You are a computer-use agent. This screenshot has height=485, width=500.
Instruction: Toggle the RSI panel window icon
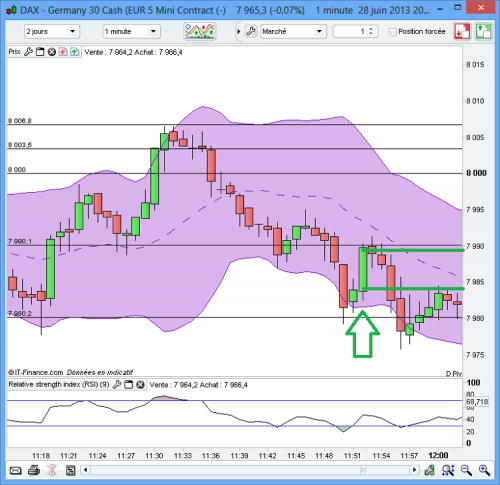[129, 384]
